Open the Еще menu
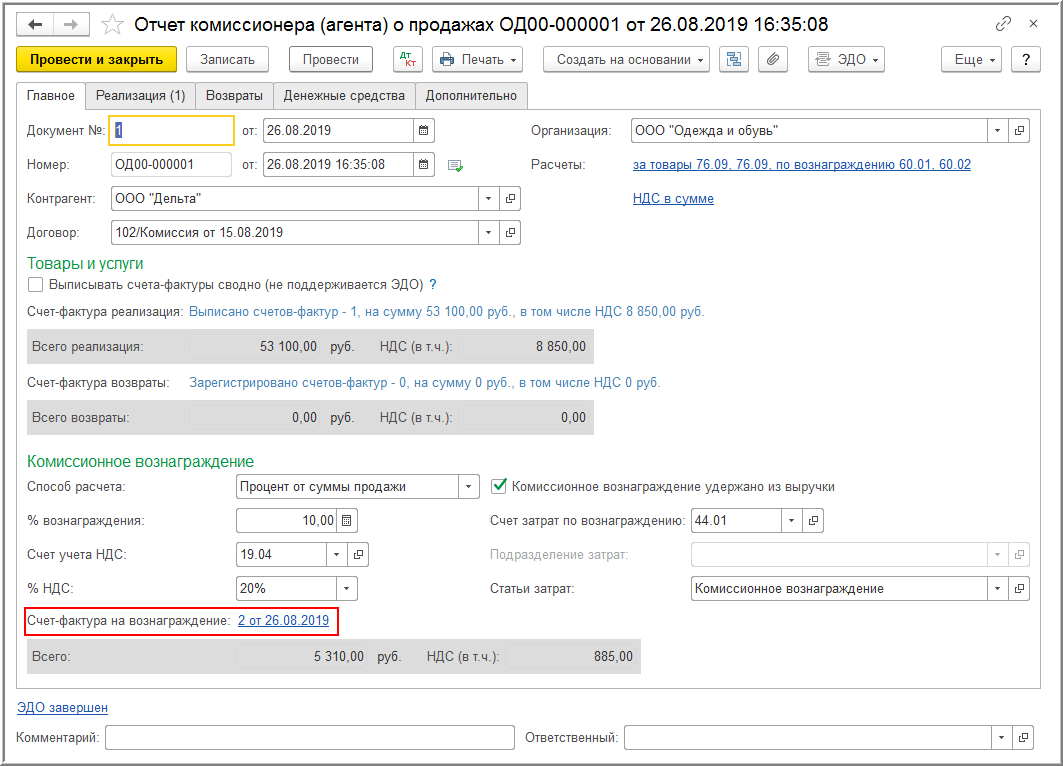The height and width of the screenshot is (766, 1063). tap(971, 60)
